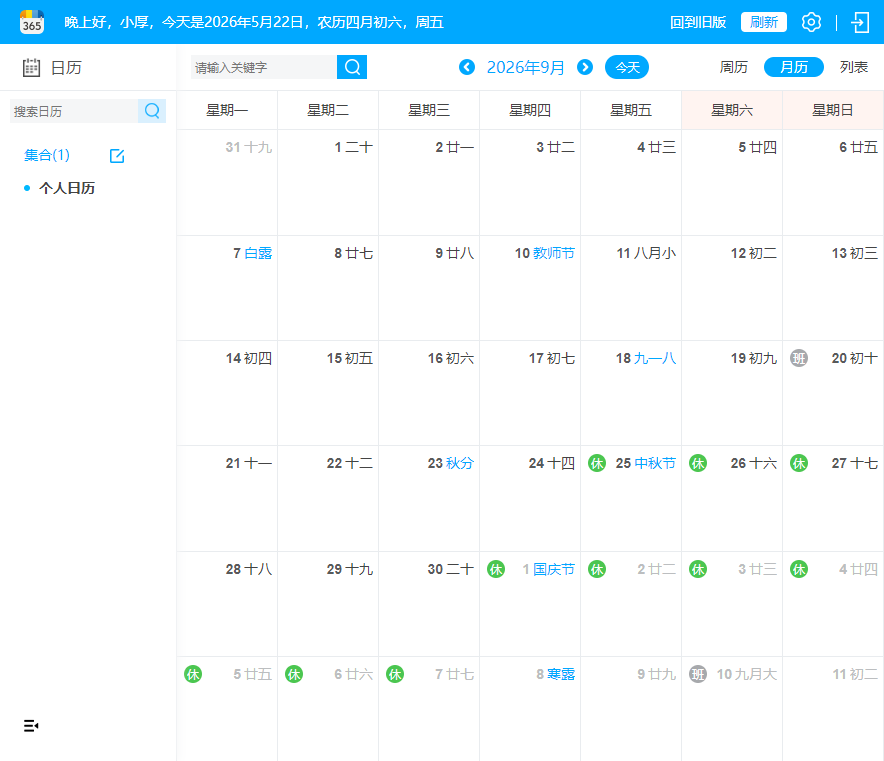Viewport: 884px width, 761px height.
Task: Select September 13 初三 date
Action: (855, 253)
